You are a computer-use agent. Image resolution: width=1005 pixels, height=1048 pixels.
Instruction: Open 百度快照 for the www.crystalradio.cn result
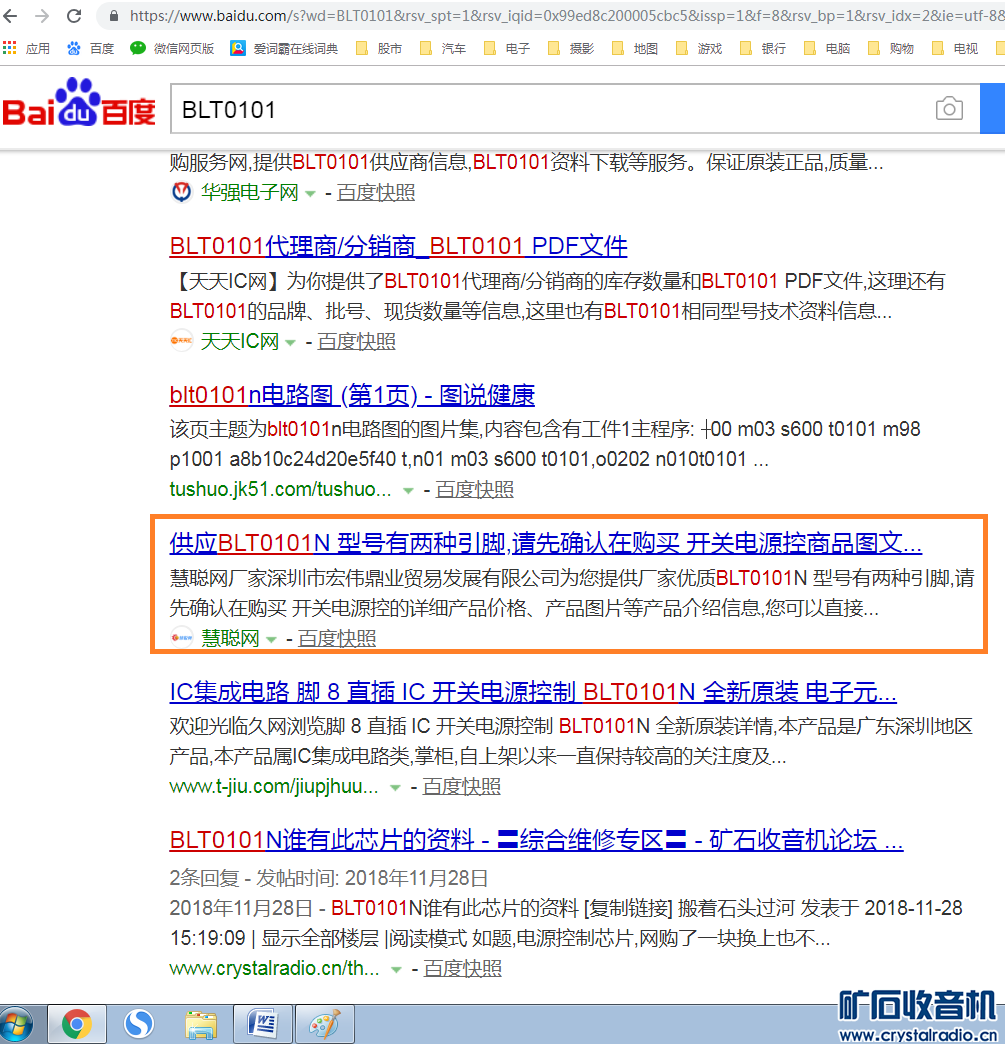coord(462,968)
